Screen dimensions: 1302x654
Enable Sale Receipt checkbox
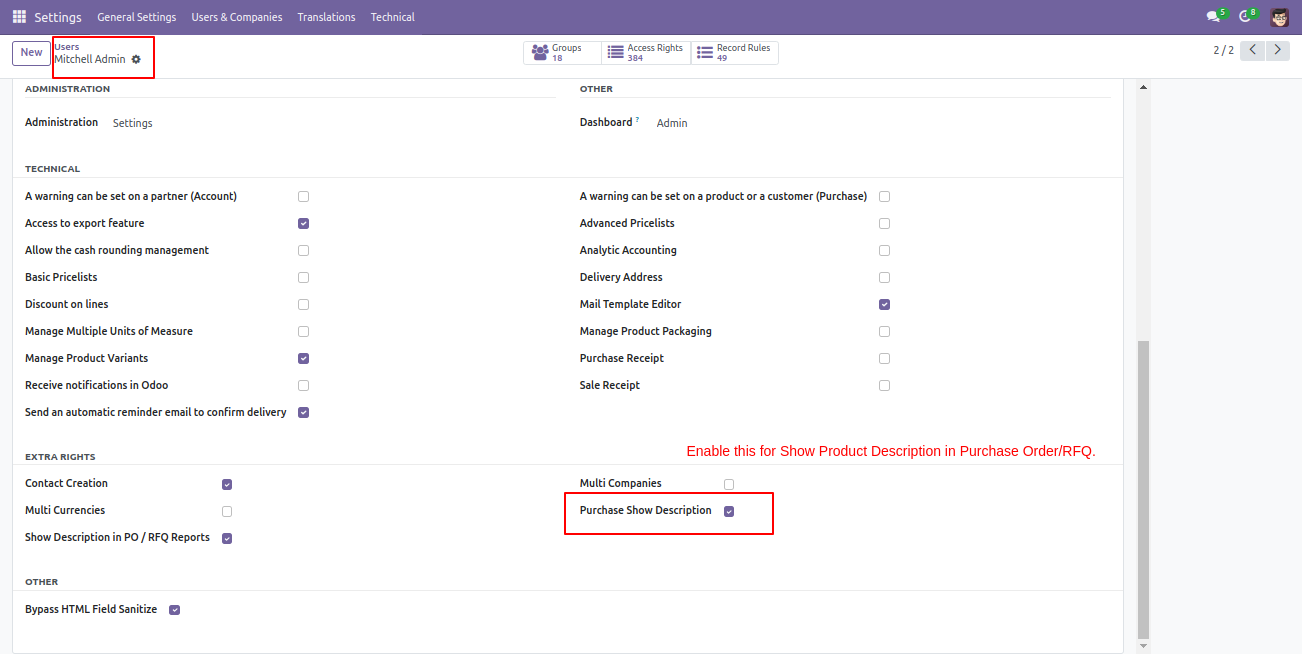coord(884,386)
